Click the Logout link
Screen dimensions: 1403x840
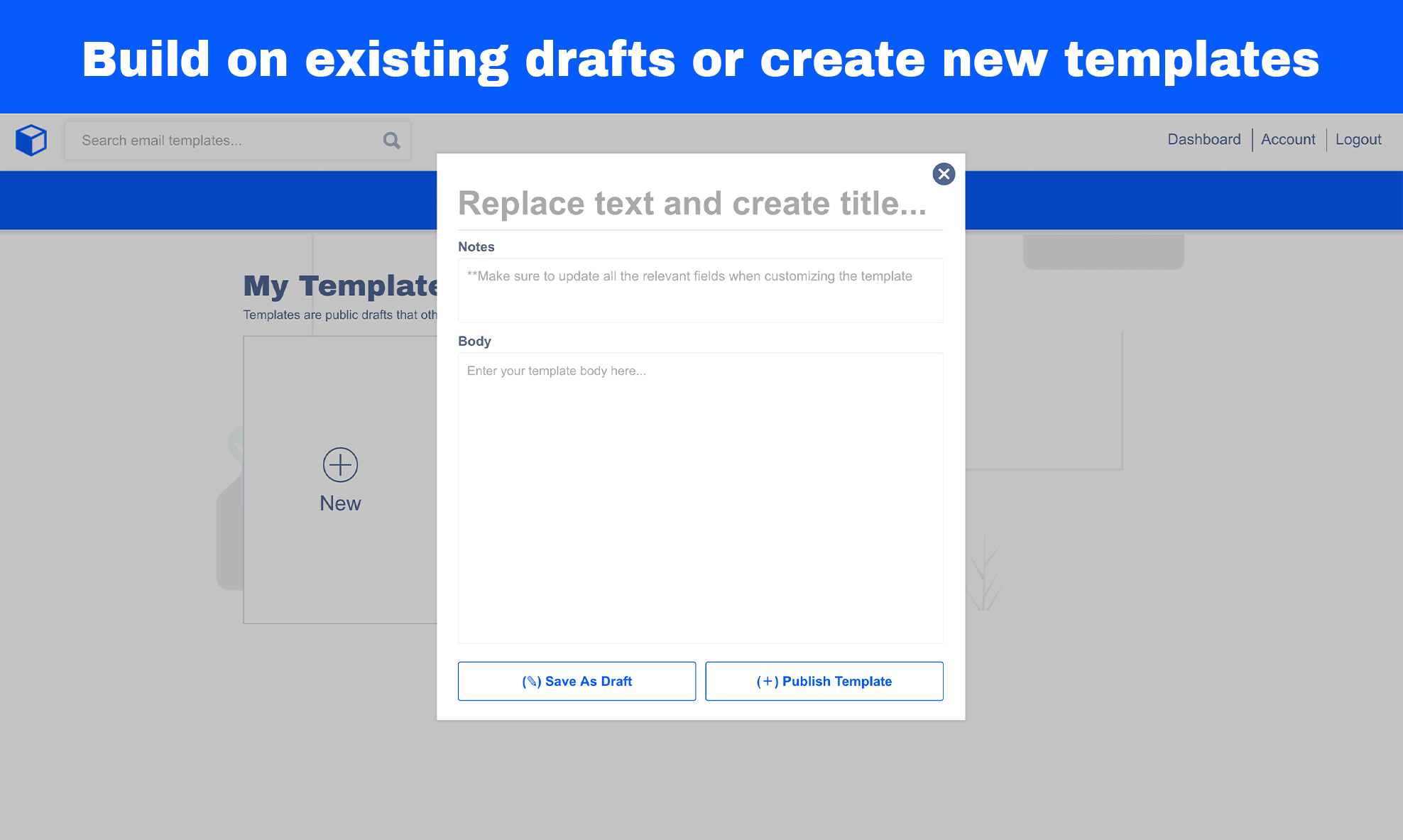click(x=1358, y=139)
